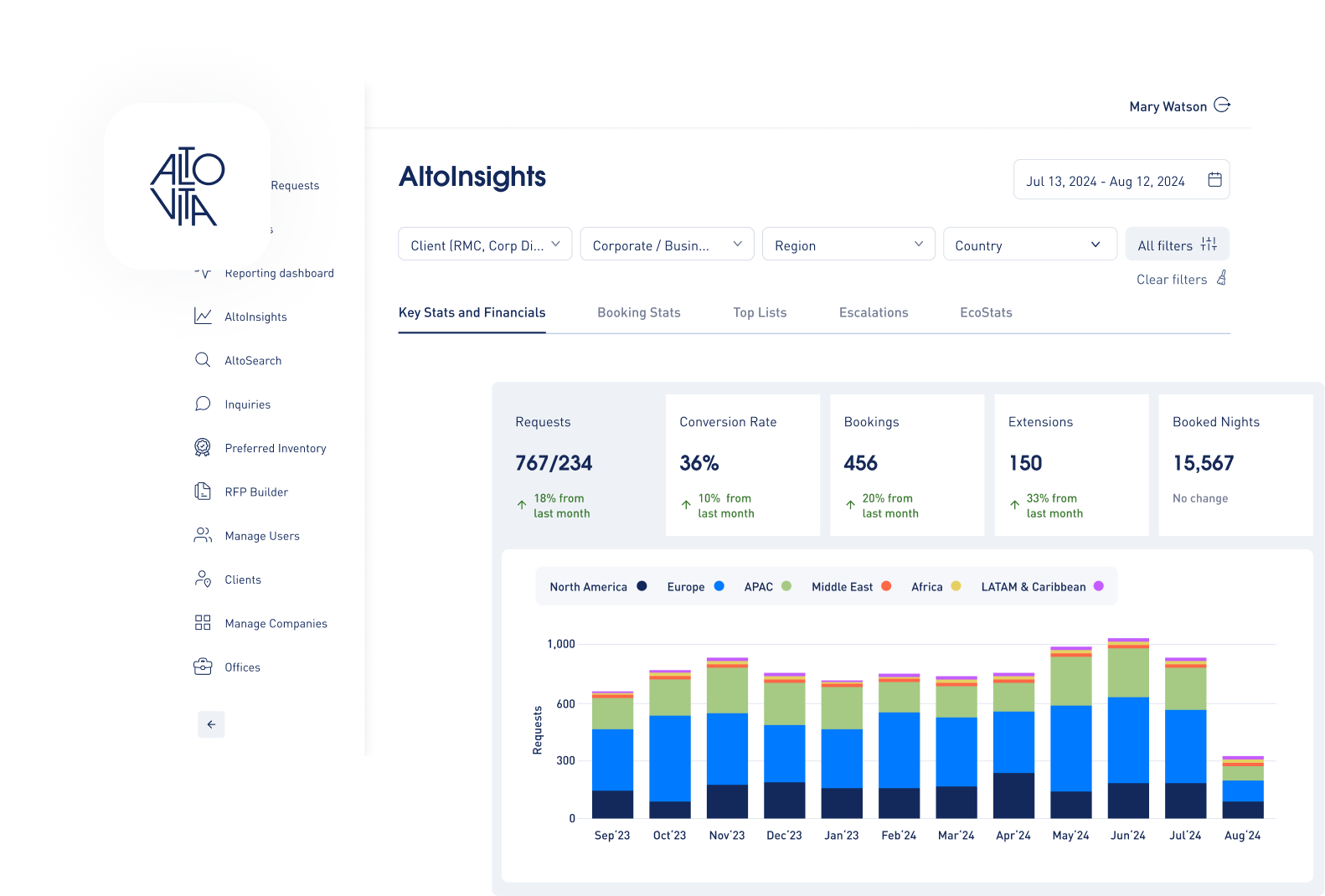
Task: Click the Jun'24 bar in chart
Action: (x=1128, y=728)
